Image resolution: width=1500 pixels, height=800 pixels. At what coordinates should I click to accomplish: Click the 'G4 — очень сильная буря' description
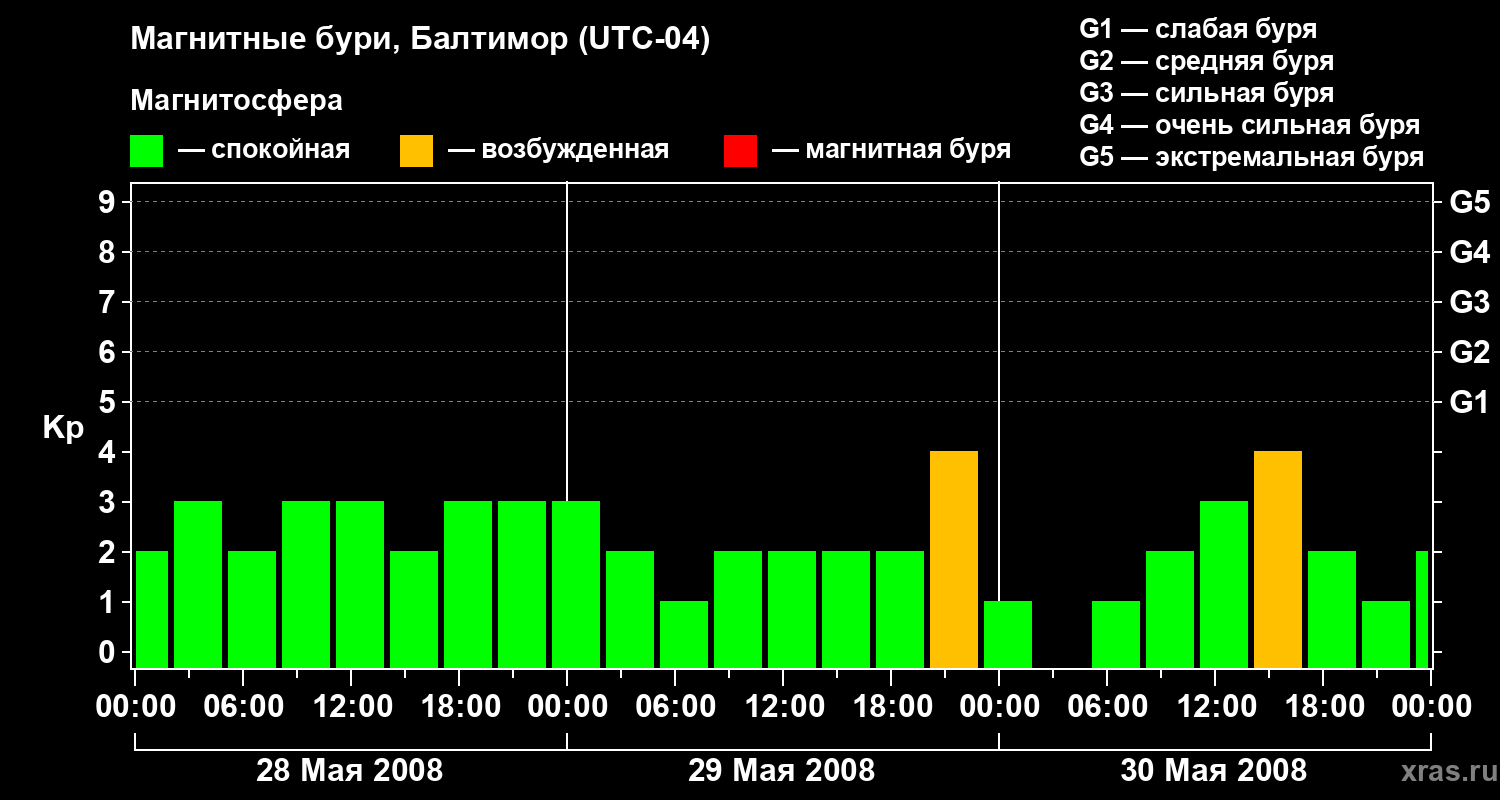point(1250,125)
